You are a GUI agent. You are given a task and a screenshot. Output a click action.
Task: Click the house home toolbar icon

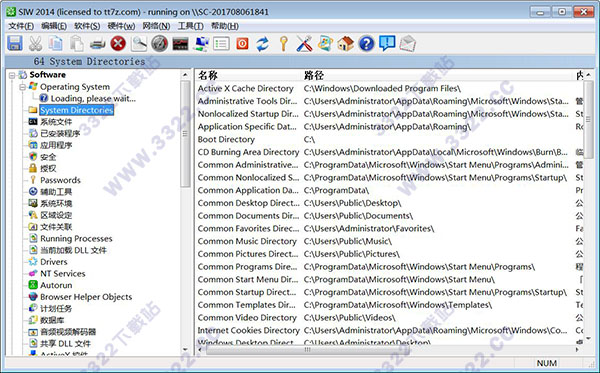tap(346, 44)
